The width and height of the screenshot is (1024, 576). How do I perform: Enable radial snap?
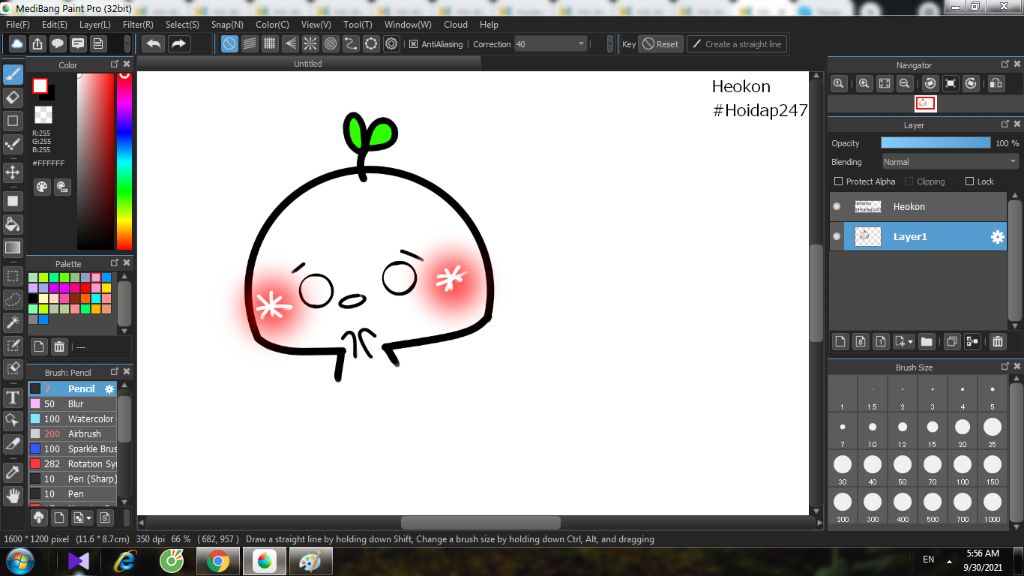click(x=310, y=44)
